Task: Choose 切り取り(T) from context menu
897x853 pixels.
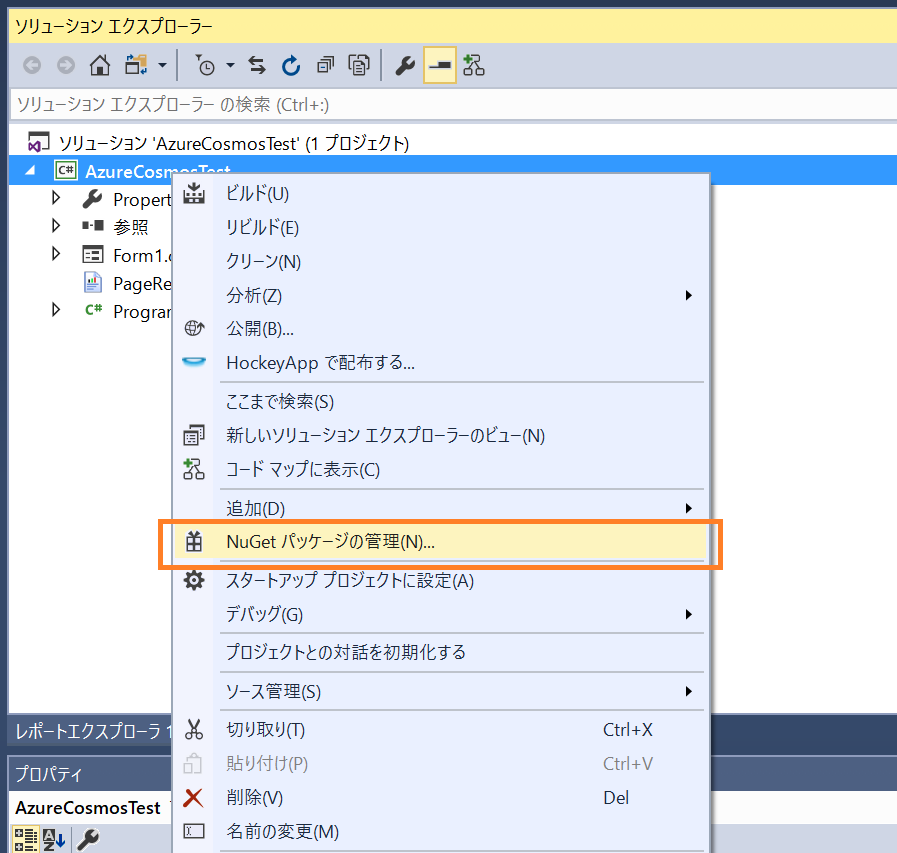Action: click(441, 730)
